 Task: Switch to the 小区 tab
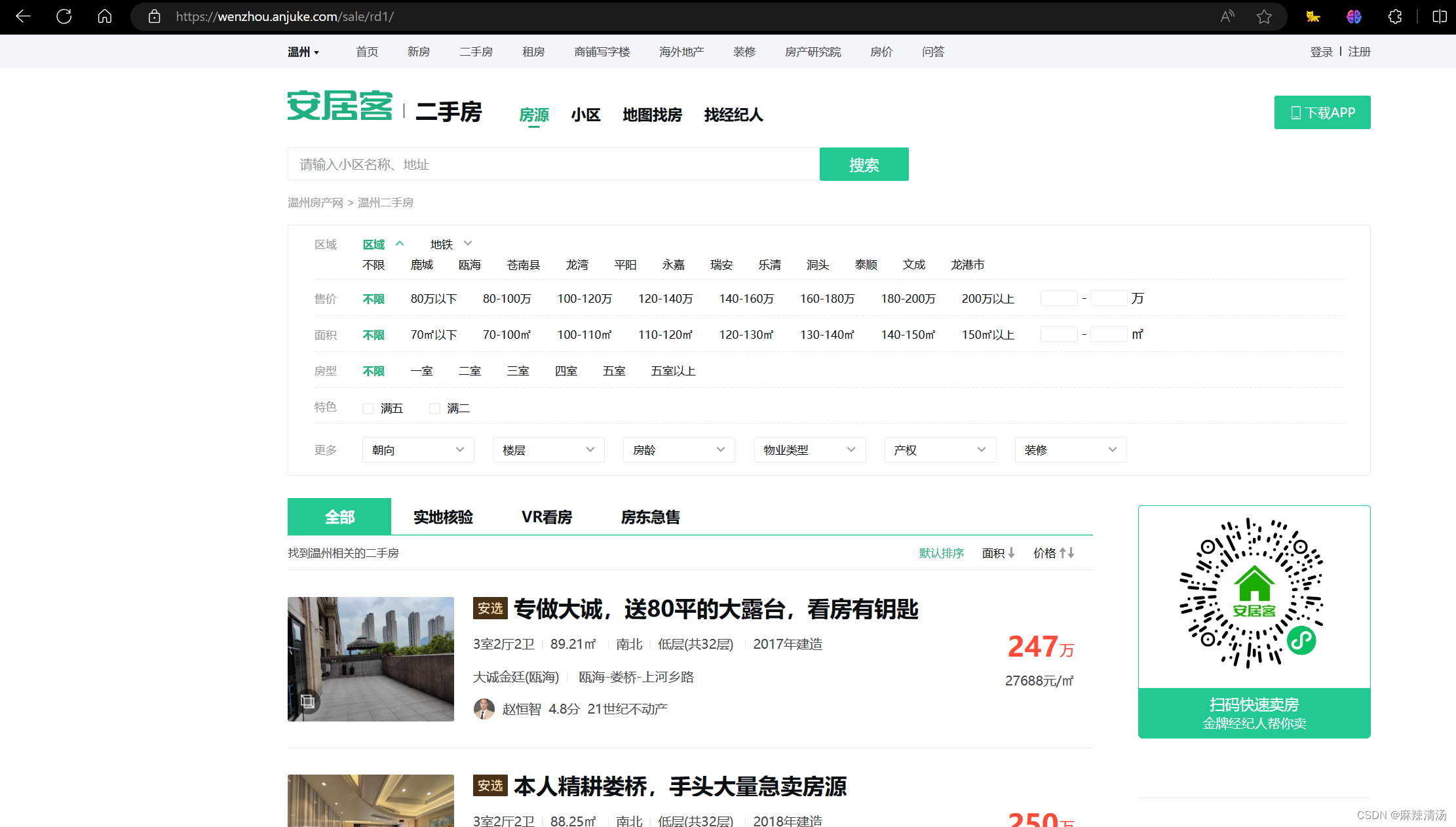(586, 115)
